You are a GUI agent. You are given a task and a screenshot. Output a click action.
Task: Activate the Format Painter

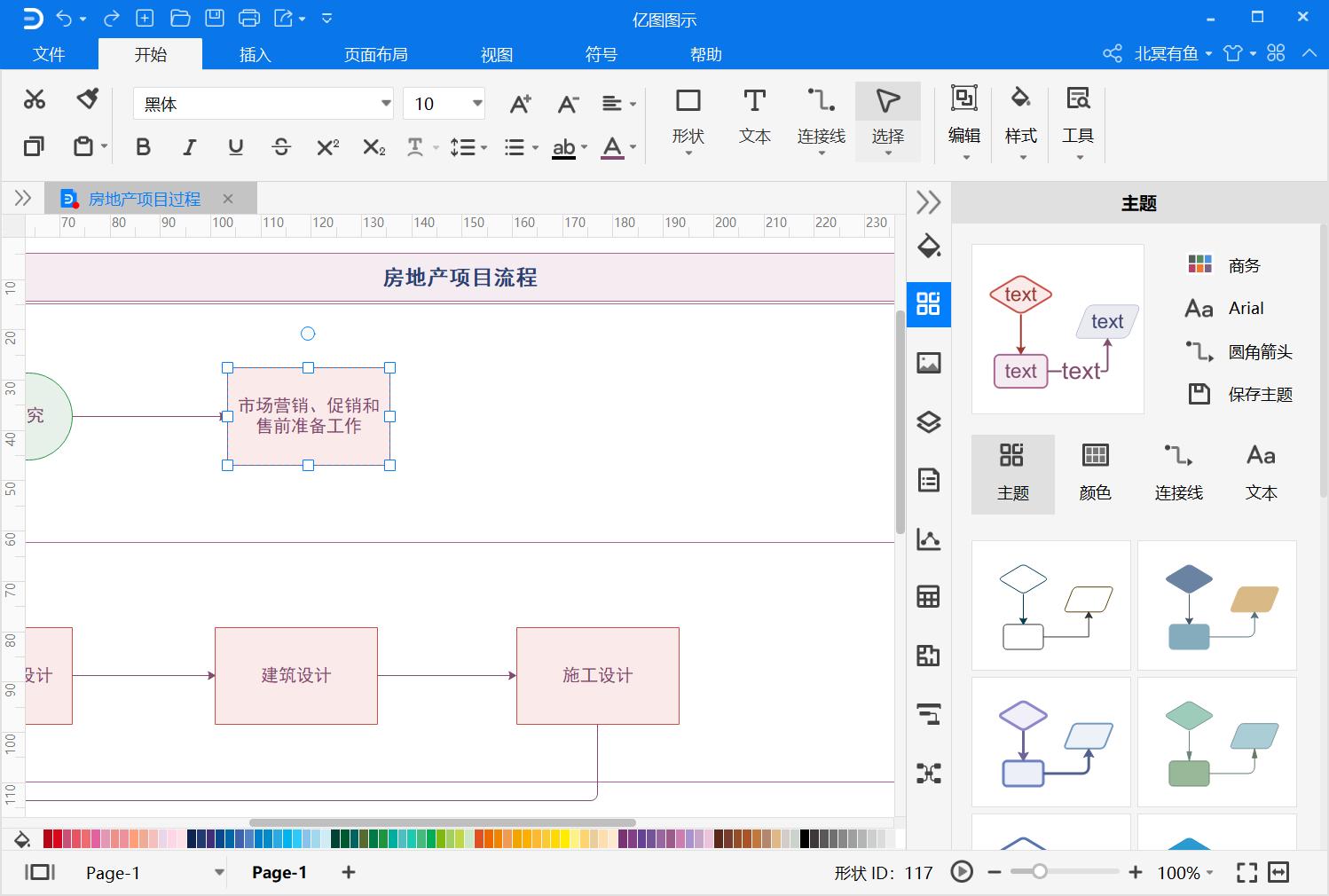pos(86,98)
